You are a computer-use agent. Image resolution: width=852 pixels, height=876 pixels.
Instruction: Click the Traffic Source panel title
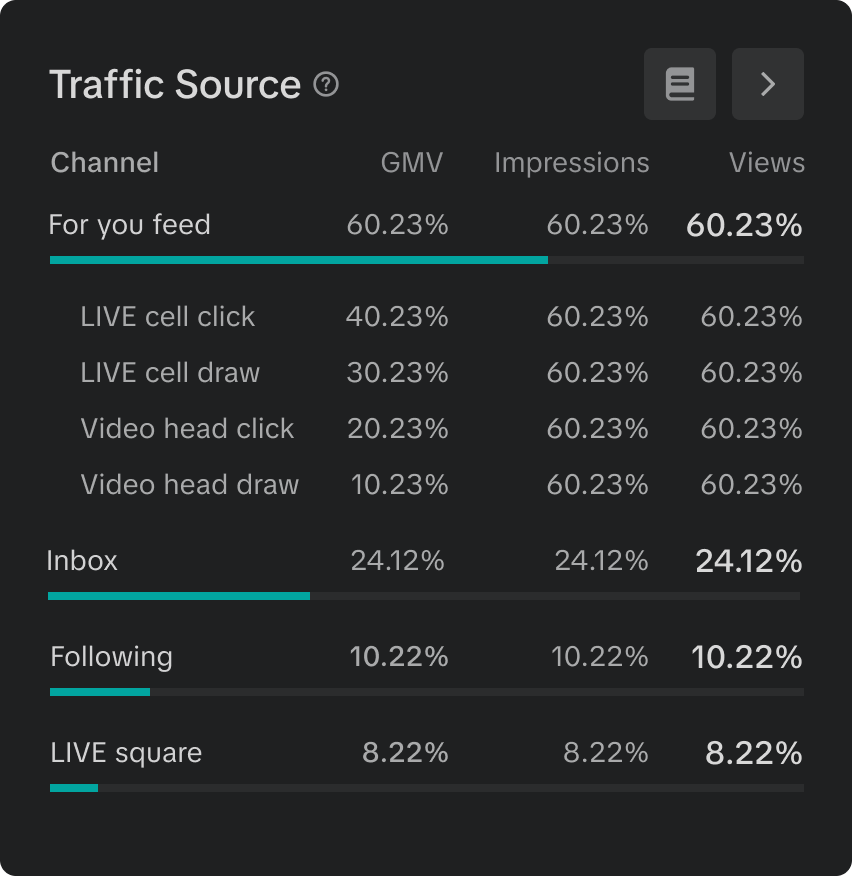click(x=175, y=85)
